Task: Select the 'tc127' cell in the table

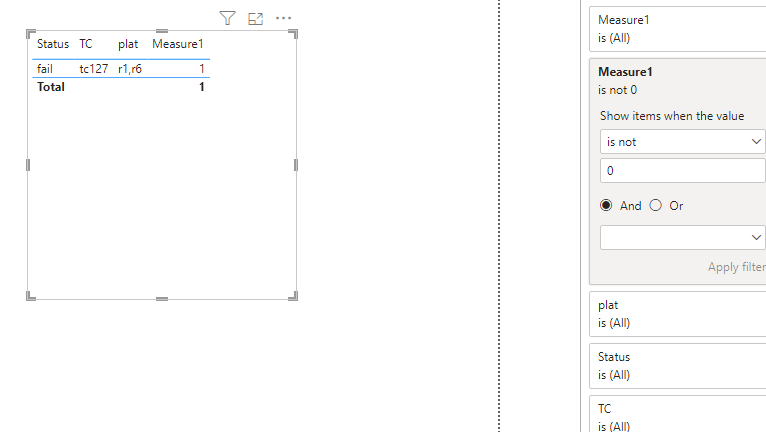Action: [94, 69]
